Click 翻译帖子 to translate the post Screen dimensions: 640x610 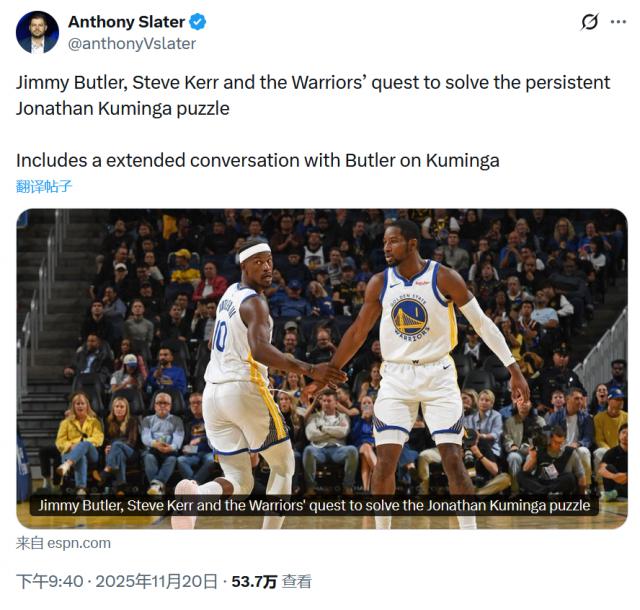click(44, 187)
